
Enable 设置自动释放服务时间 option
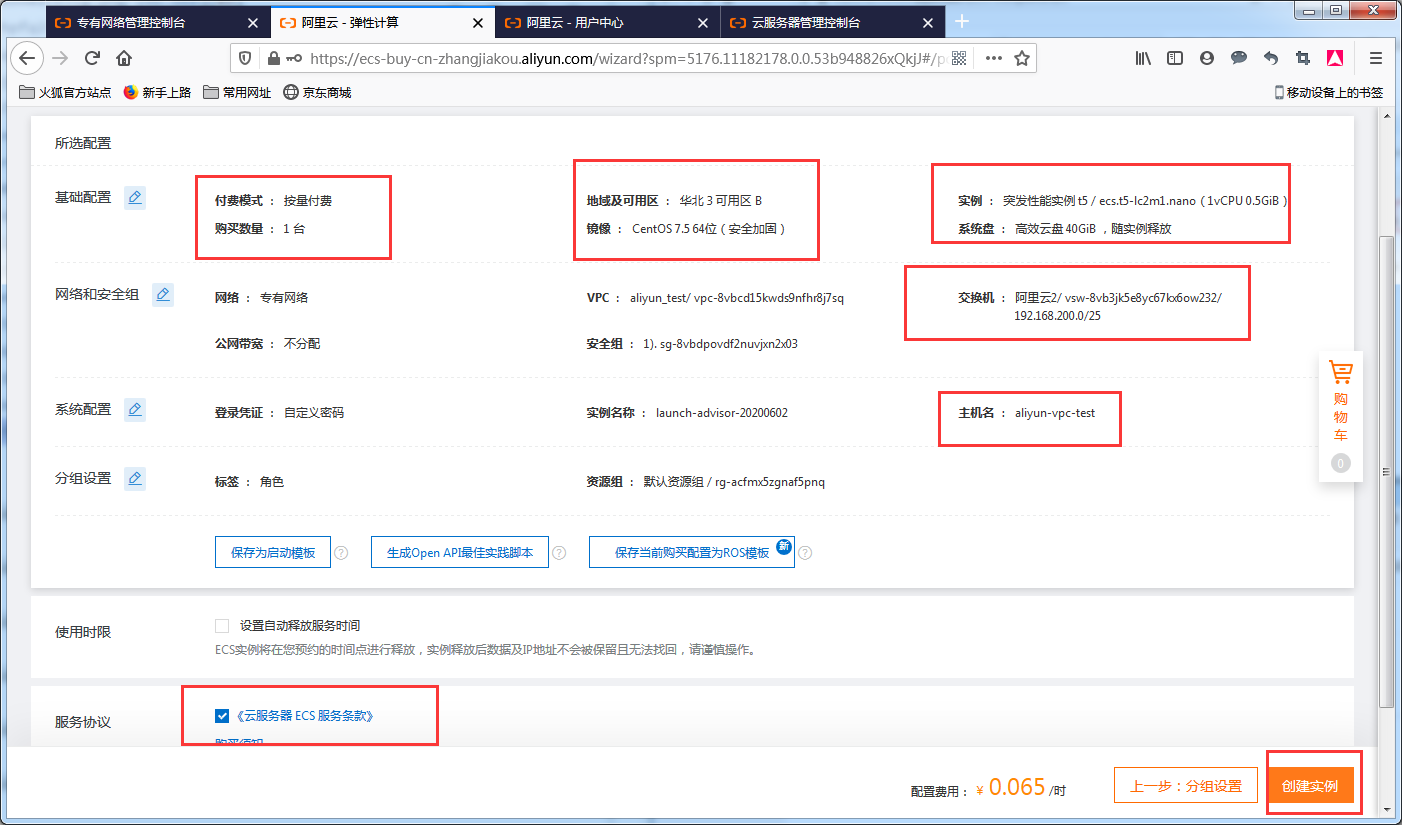click(221, 625)
